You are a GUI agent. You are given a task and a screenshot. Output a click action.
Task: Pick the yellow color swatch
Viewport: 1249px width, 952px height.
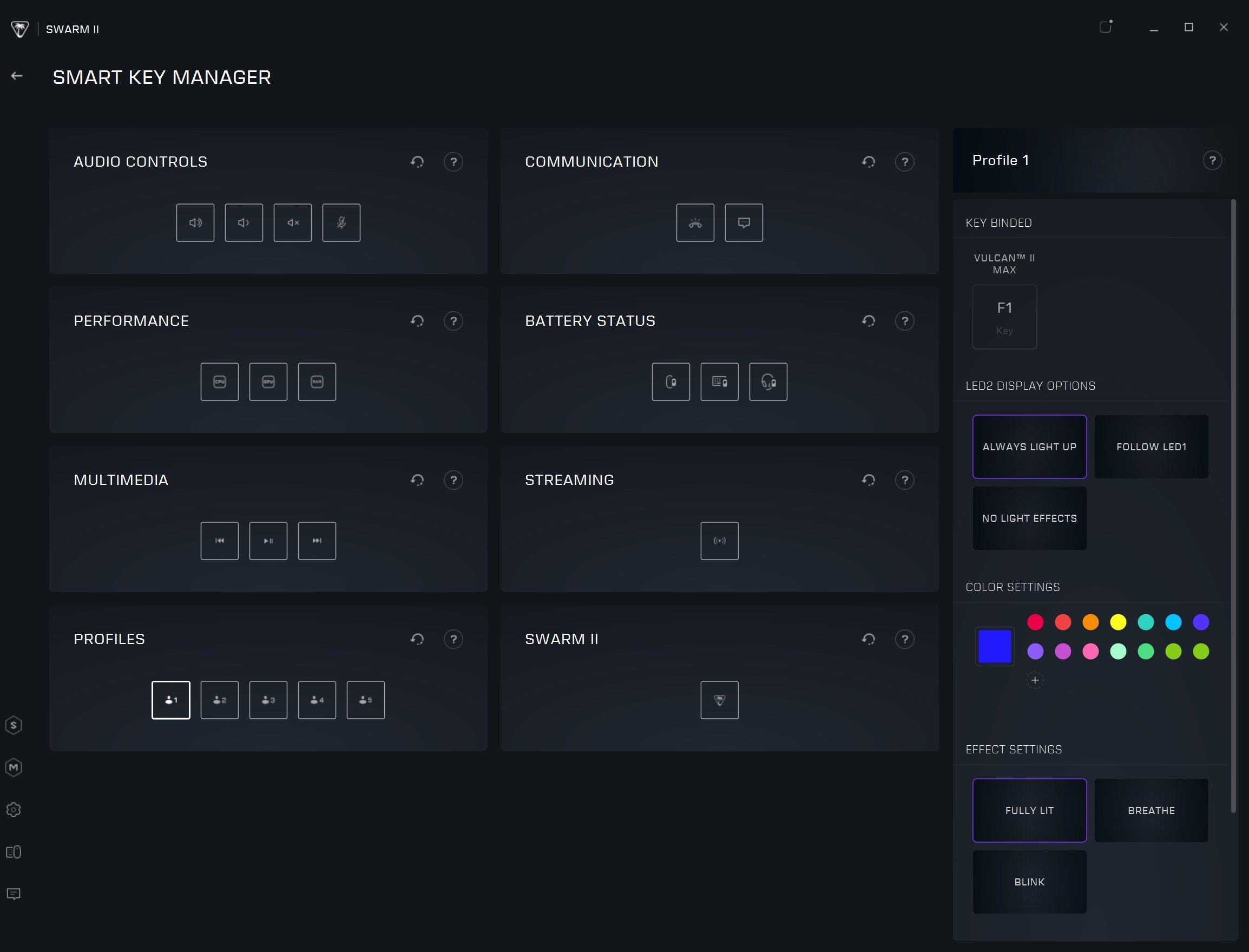click(x=1117, y=622)
